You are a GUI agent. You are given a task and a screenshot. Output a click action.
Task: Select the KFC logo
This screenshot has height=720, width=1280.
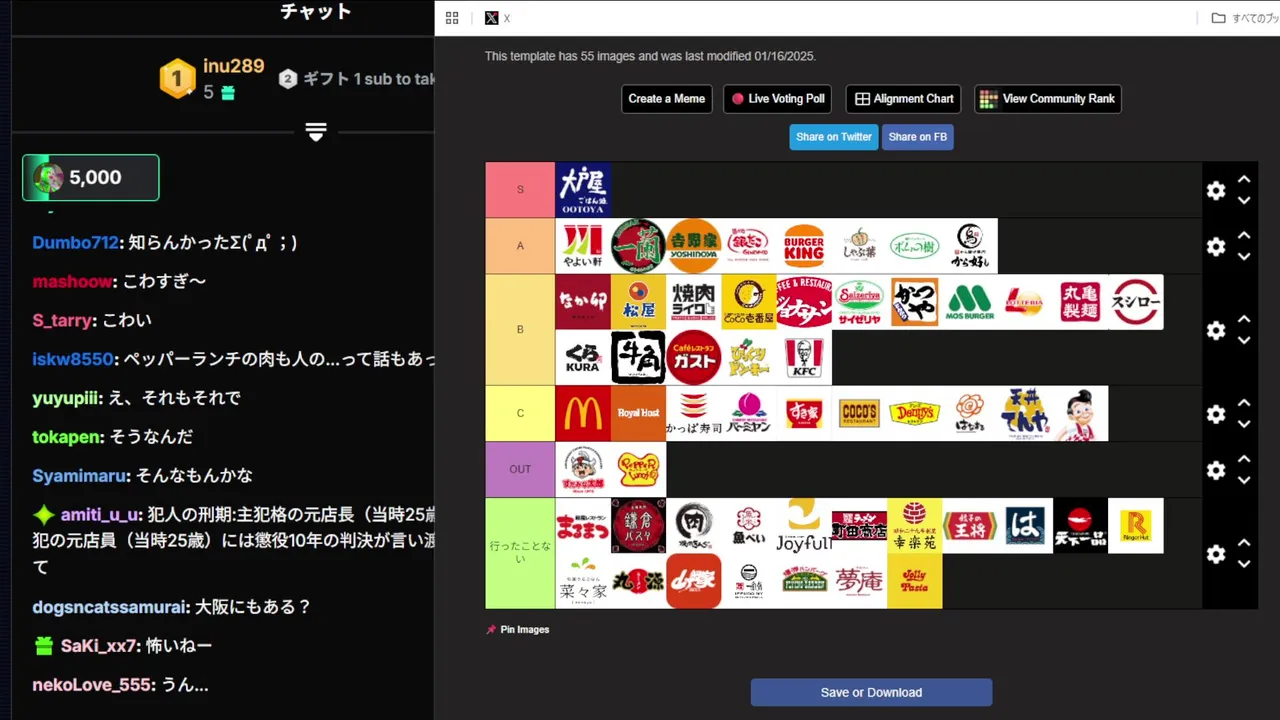pyautogui.click(x=804, y=358)
